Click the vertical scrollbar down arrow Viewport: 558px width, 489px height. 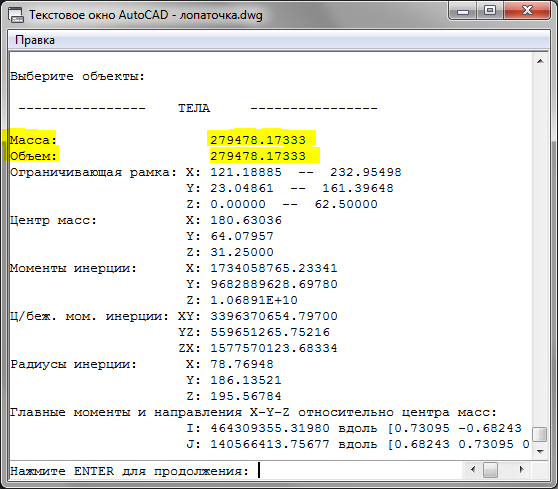540,452
